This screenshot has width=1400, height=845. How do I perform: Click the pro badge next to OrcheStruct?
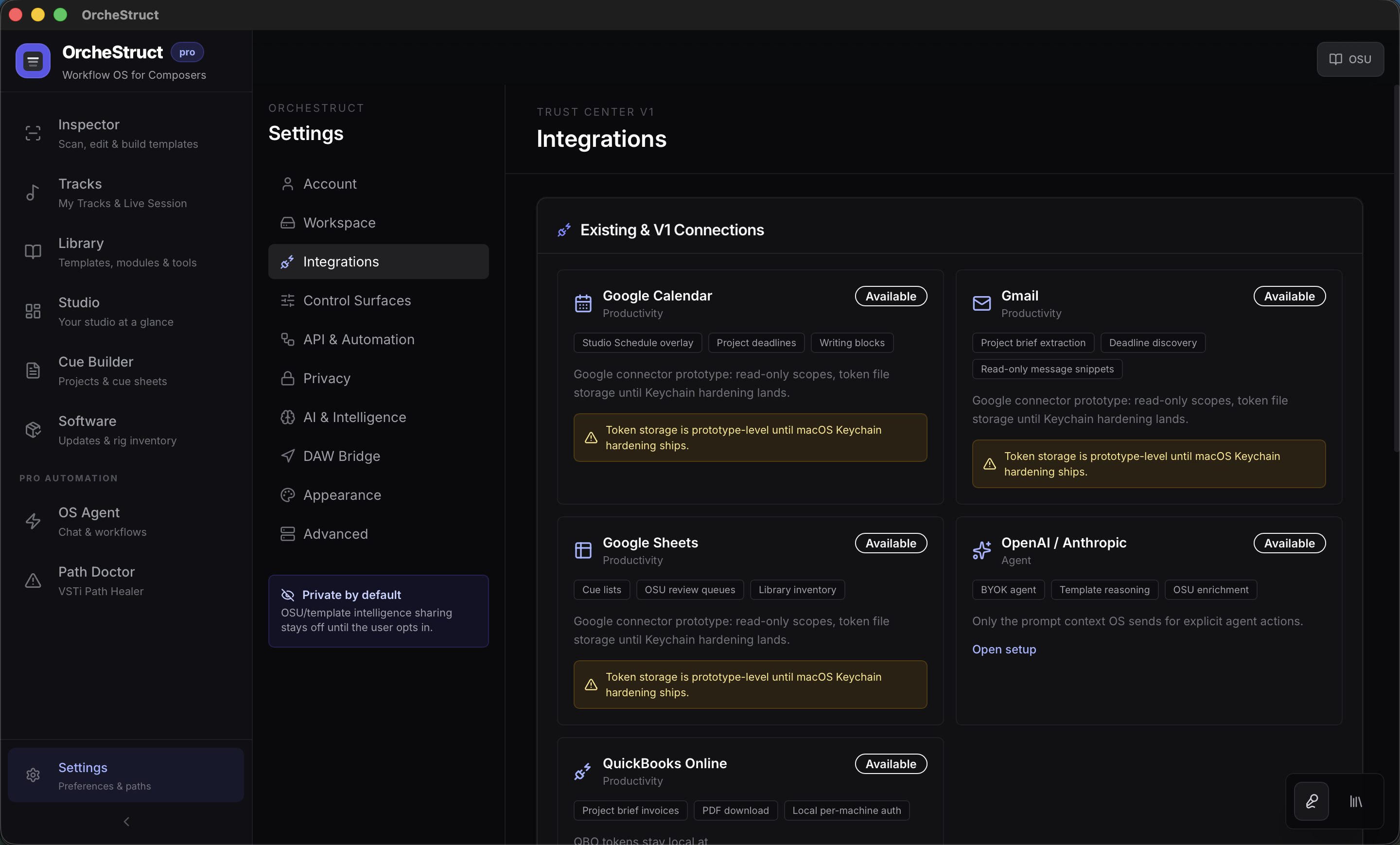pyautogui.click(x=187, y=52)
